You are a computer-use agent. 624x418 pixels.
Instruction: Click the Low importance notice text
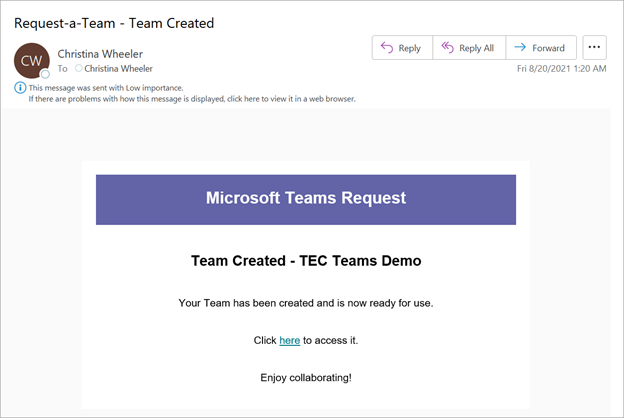point(105,88)
